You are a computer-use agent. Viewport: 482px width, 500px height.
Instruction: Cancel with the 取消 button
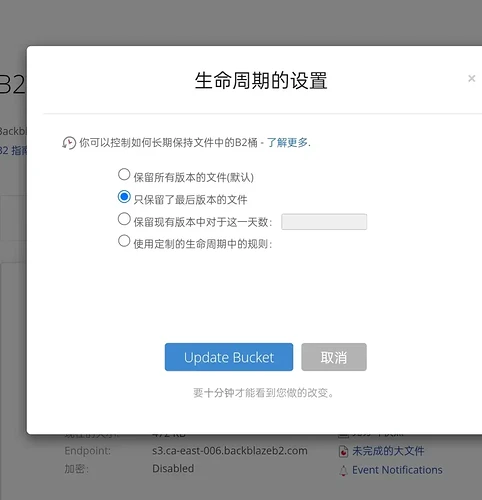[x=334, y=357]
